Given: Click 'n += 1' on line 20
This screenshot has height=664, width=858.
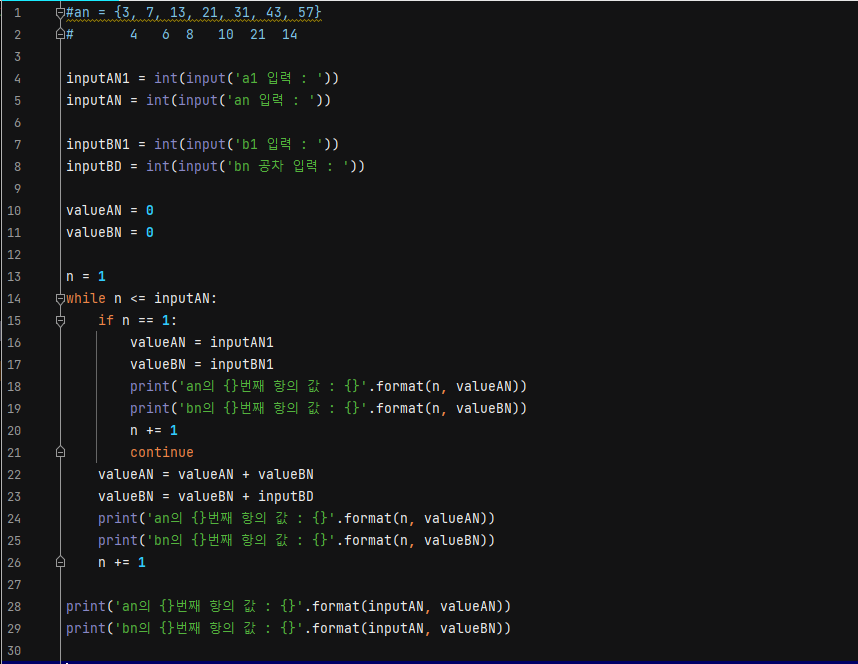Looking at the screenshot, I should click(154, 431).
